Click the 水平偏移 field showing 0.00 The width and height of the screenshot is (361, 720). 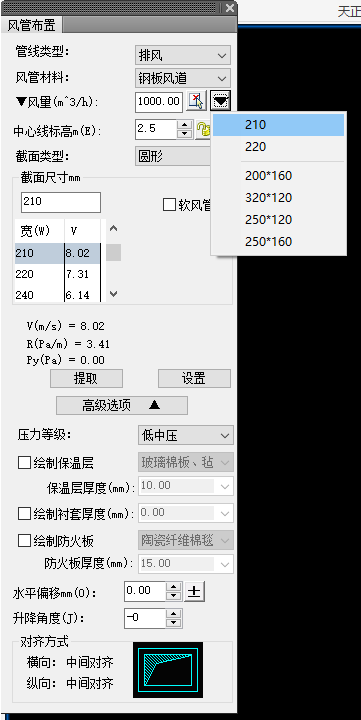[145, 591]
